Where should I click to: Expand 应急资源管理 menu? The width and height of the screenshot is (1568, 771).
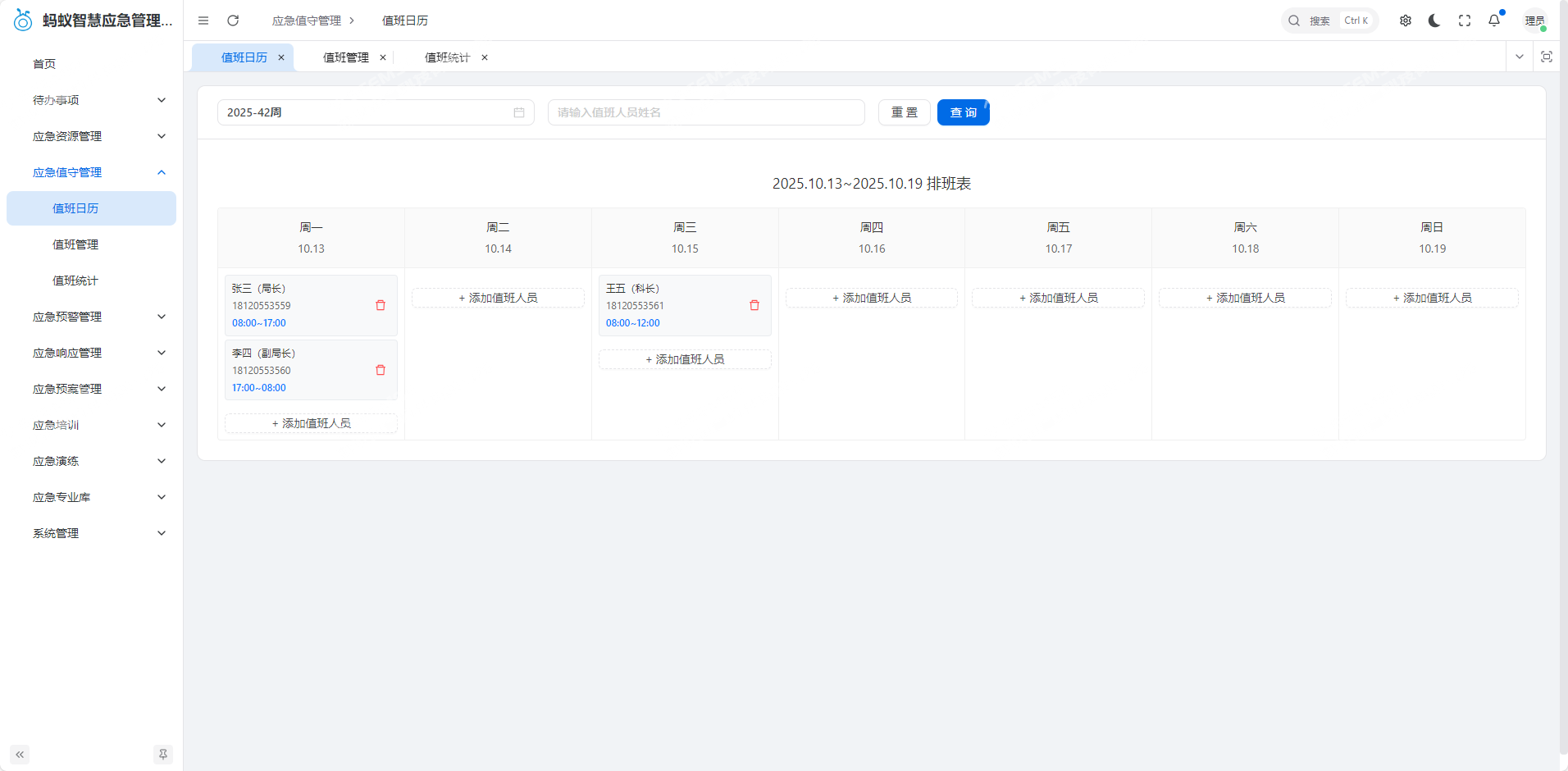pyautogui.click(x=97, y=136)
